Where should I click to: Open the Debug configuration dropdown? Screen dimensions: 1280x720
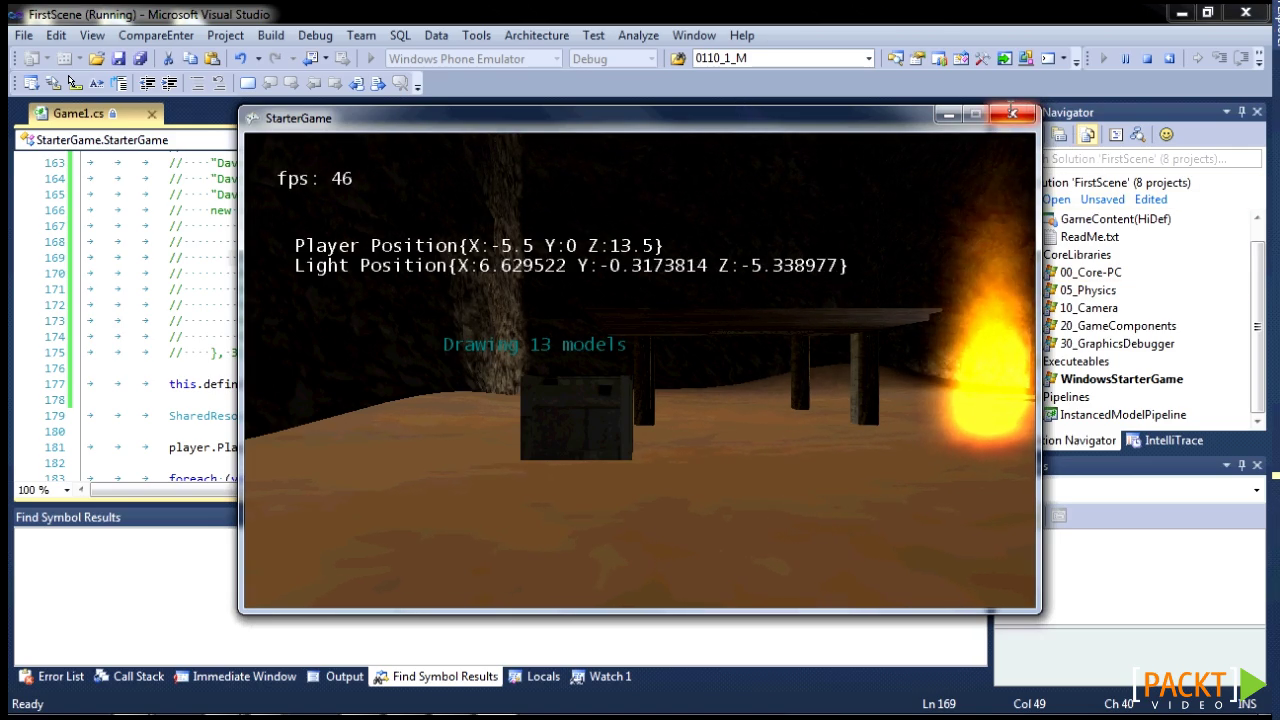click(x=651, y=59)
